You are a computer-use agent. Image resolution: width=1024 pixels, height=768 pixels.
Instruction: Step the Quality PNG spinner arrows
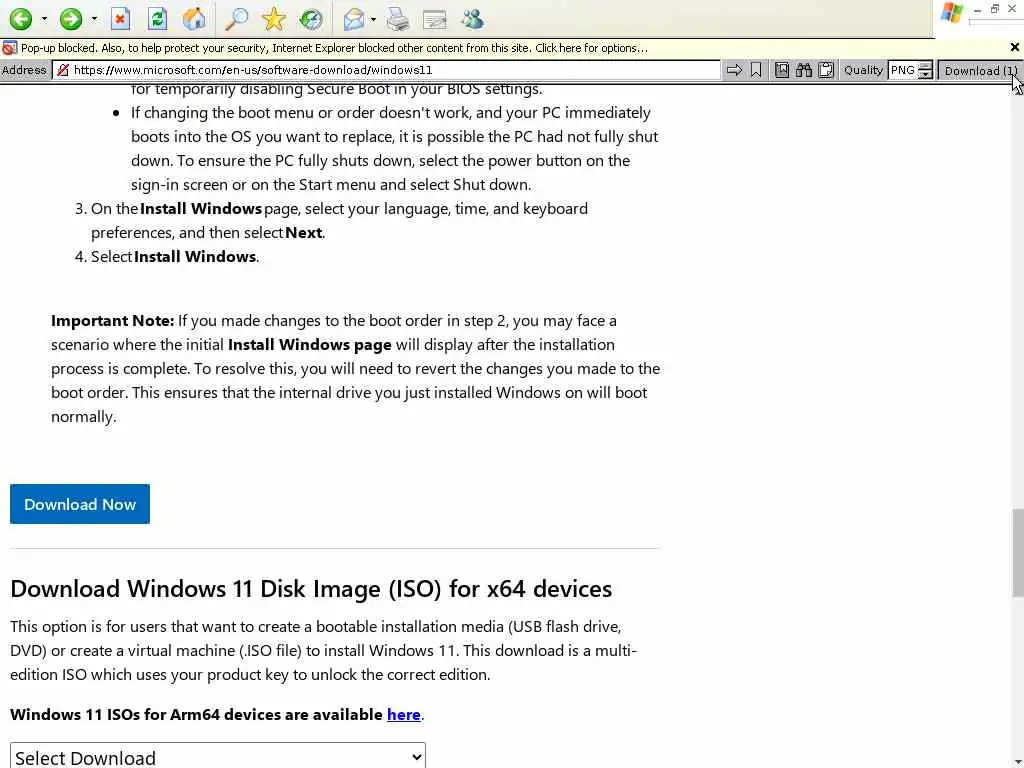[x=925, y=71]
